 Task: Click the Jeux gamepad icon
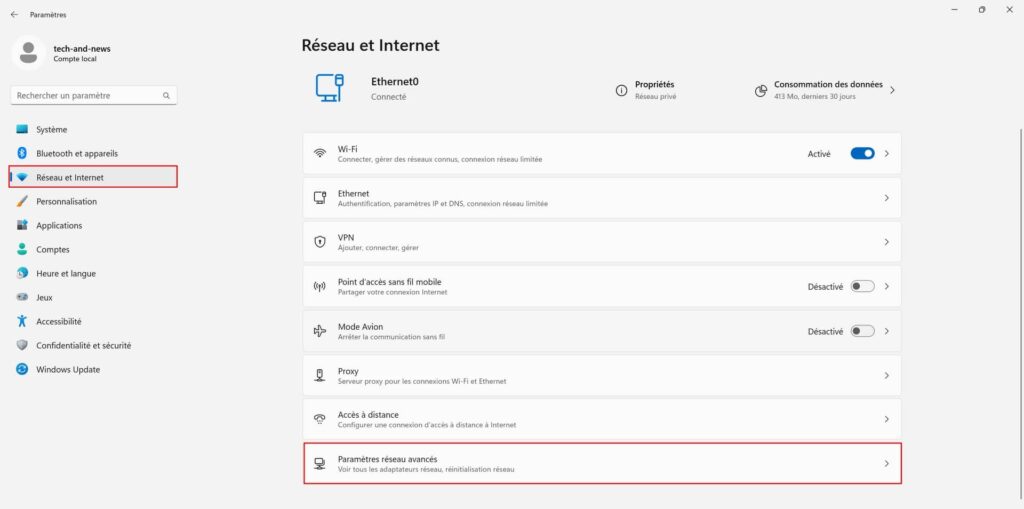tap(22, 297)
